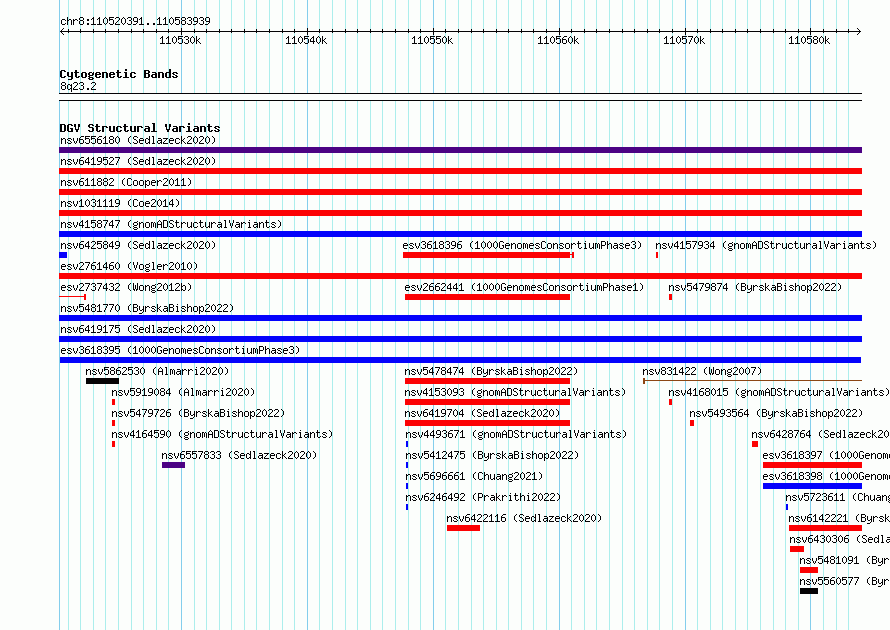This screenshot has height=630, width=890.
Task: Select the blue nsv4158747 variant bar
Action: coord(460,234)
